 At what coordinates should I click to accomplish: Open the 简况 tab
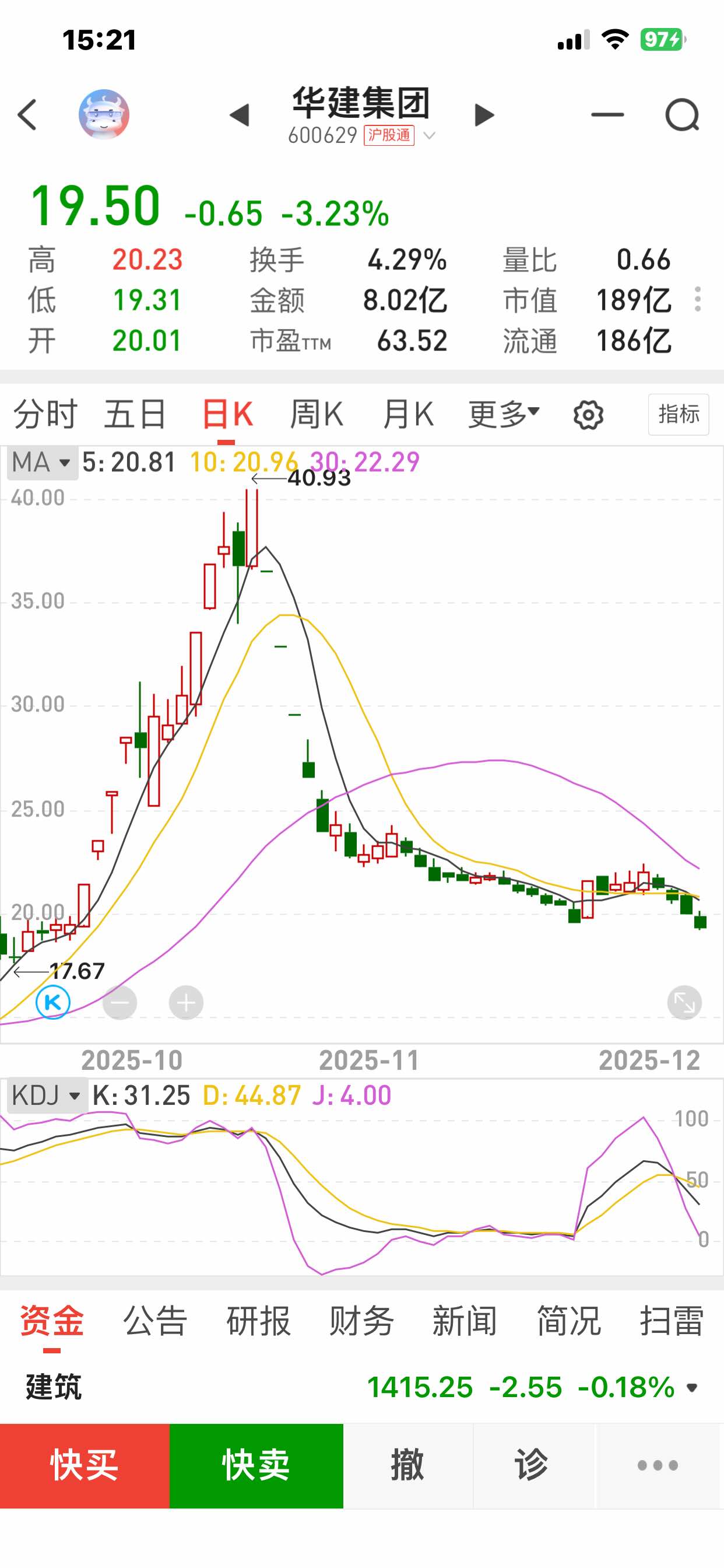point(569,1321)
